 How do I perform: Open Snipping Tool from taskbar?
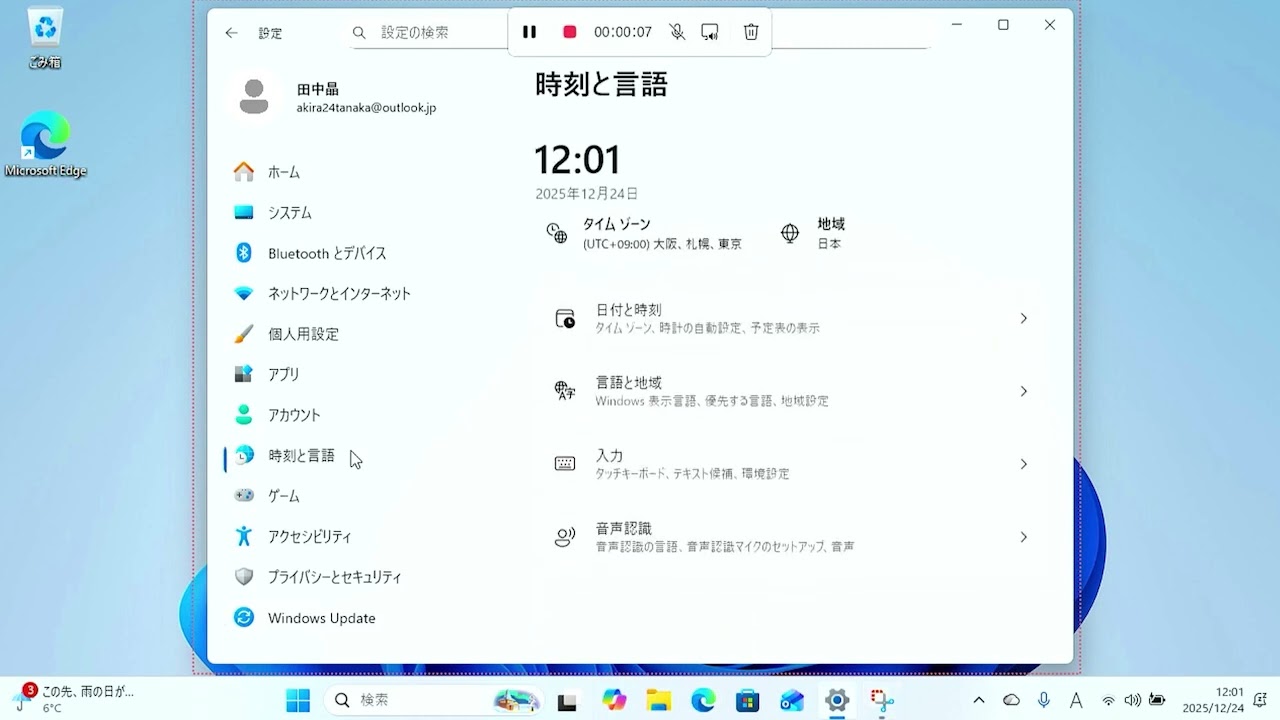click(x=882, y=701)
